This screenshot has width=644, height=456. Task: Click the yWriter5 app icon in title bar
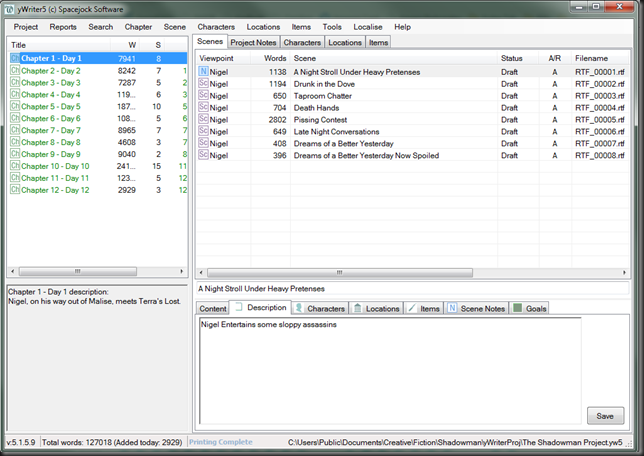coord(9,9)
